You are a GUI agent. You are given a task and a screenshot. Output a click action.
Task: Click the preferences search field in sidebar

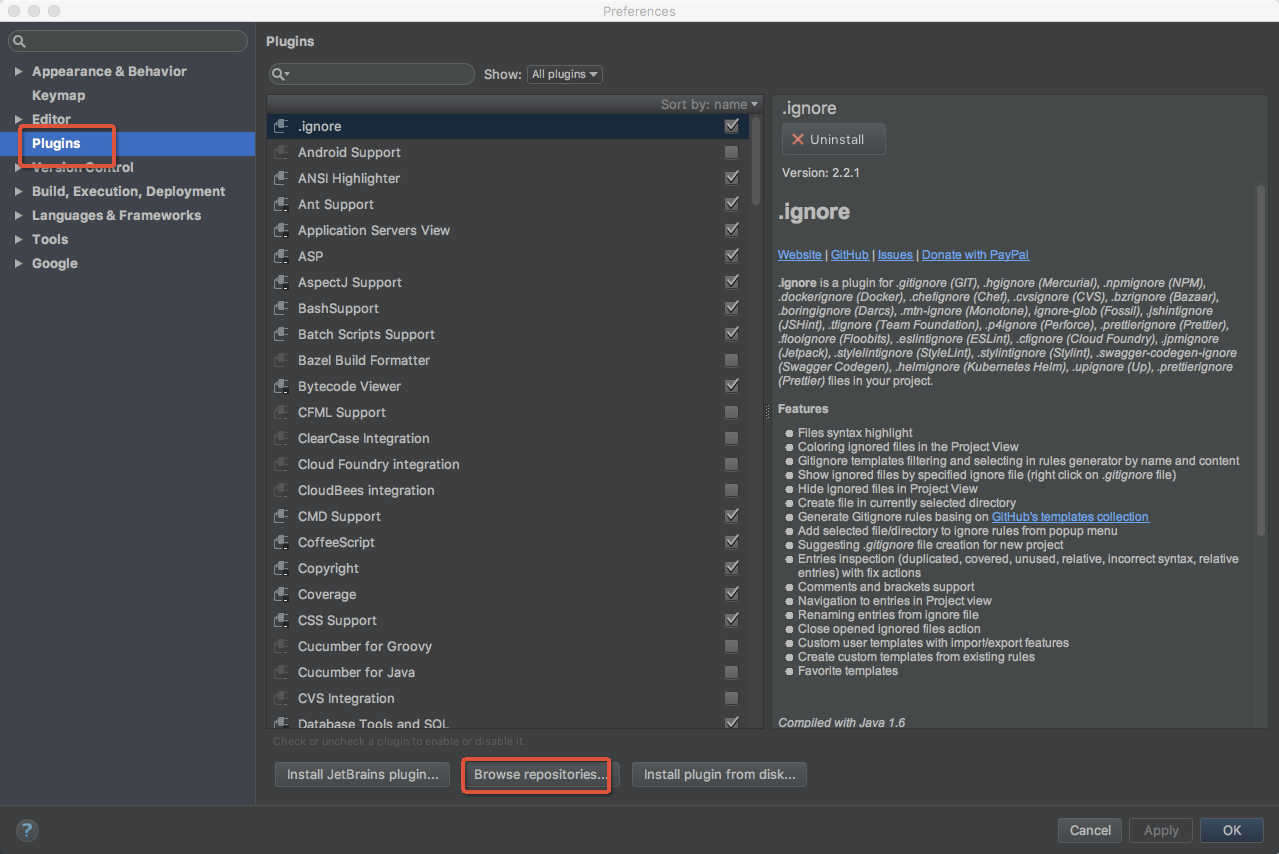click(x=128, y=41)
